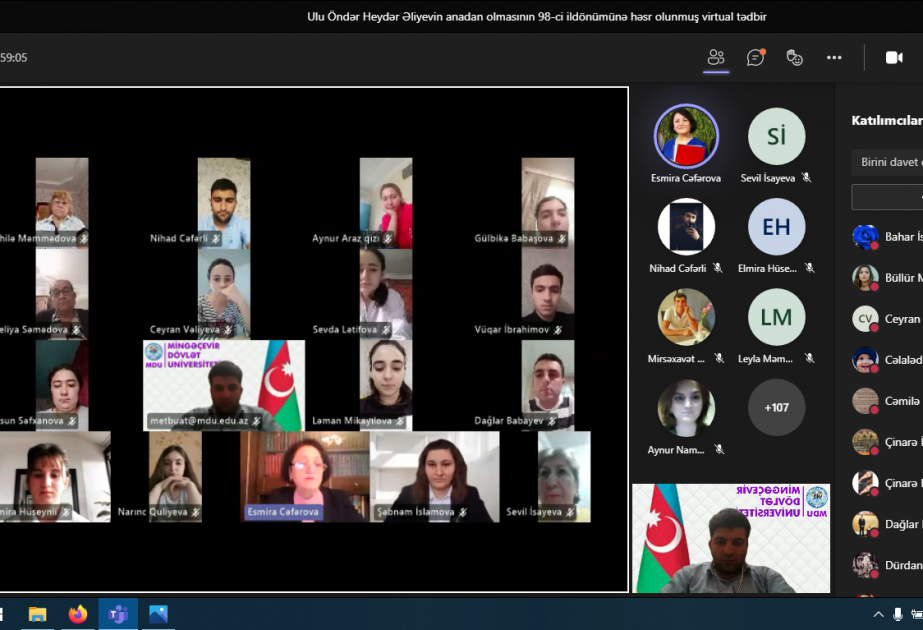Open Firefox from the taskbar
The width and height of the screenshot is (923, 630).
click(77, 614)
